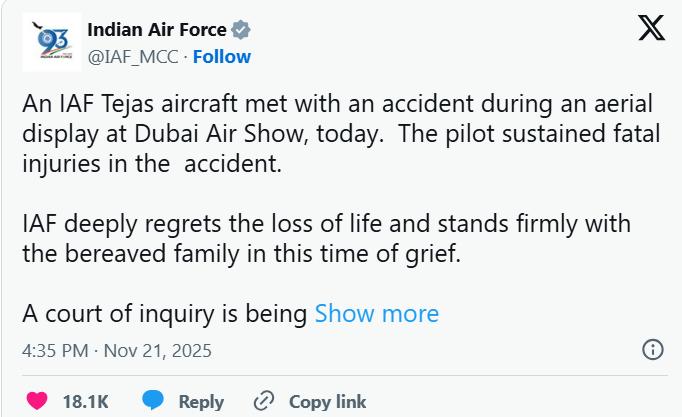Click the "A court of inquiry is being" text
Screen dimensions: 682x417
[164, 314]
